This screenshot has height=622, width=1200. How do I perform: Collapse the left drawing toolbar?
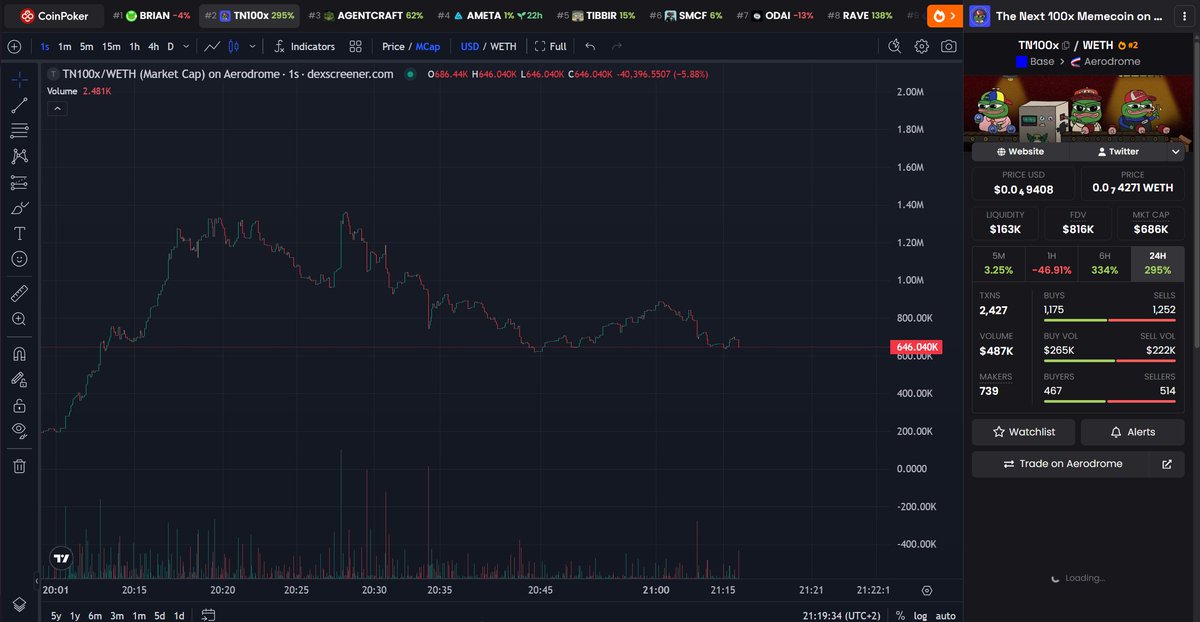click(x=37, y=580)
